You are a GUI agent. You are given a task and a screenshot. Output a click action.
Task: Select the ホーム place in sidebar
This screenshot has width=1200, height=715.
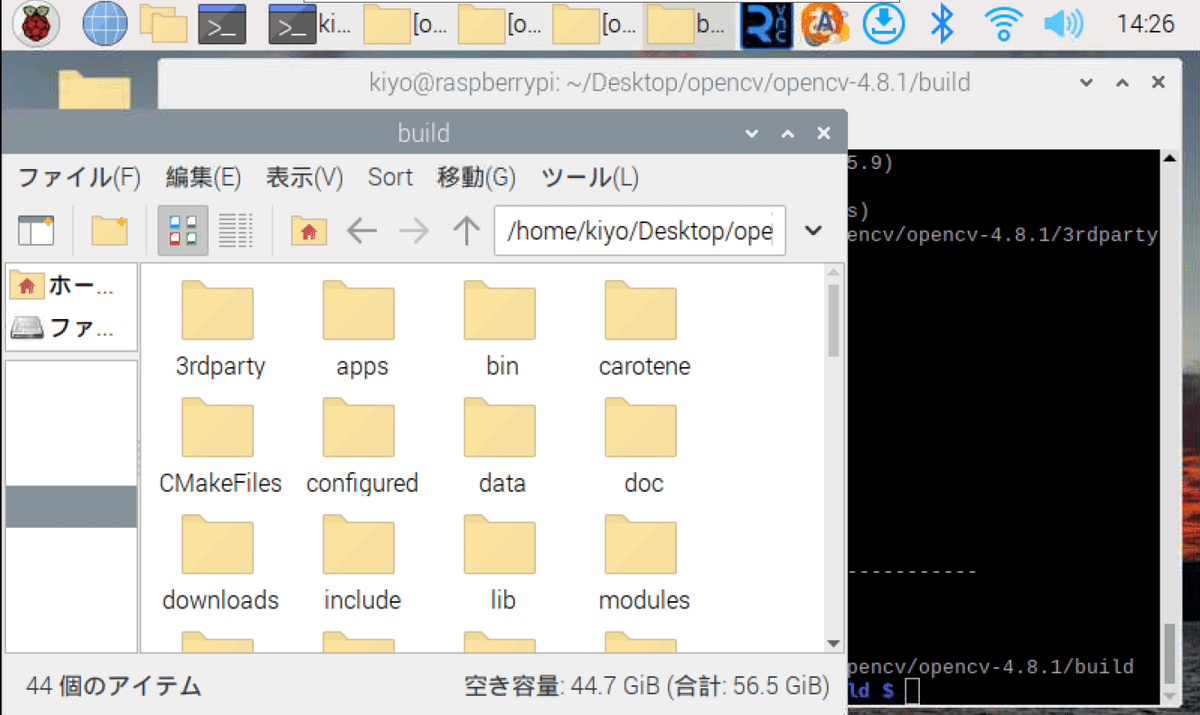pos(71,286)
